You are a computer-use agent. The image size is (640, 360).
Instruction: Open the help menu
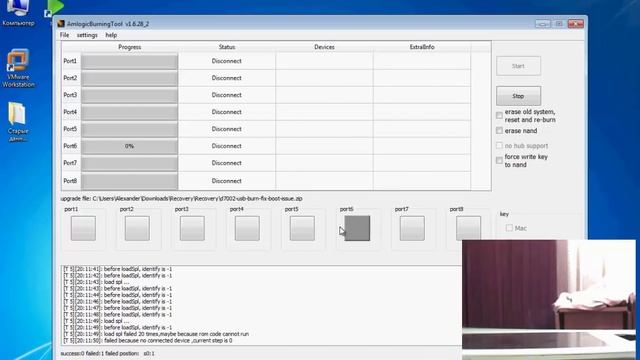[x=111, y=35]
